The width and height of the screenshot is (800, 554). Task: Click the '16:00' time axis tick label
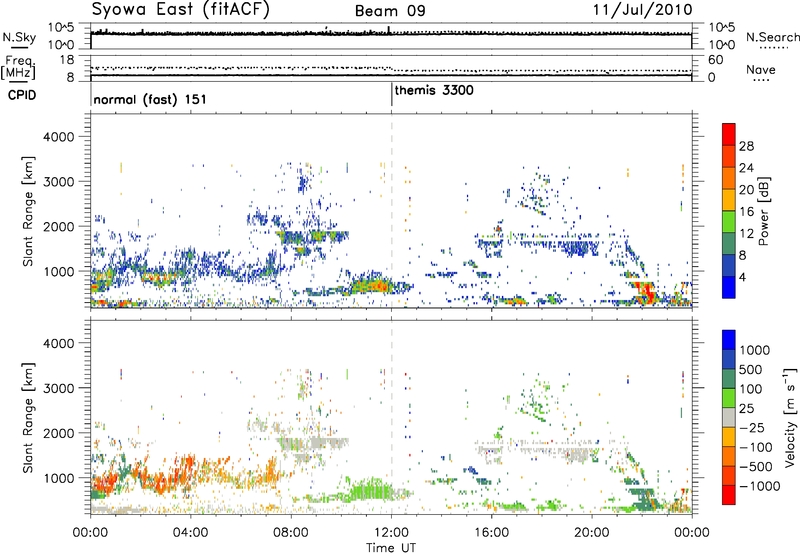tap(491, 533)
